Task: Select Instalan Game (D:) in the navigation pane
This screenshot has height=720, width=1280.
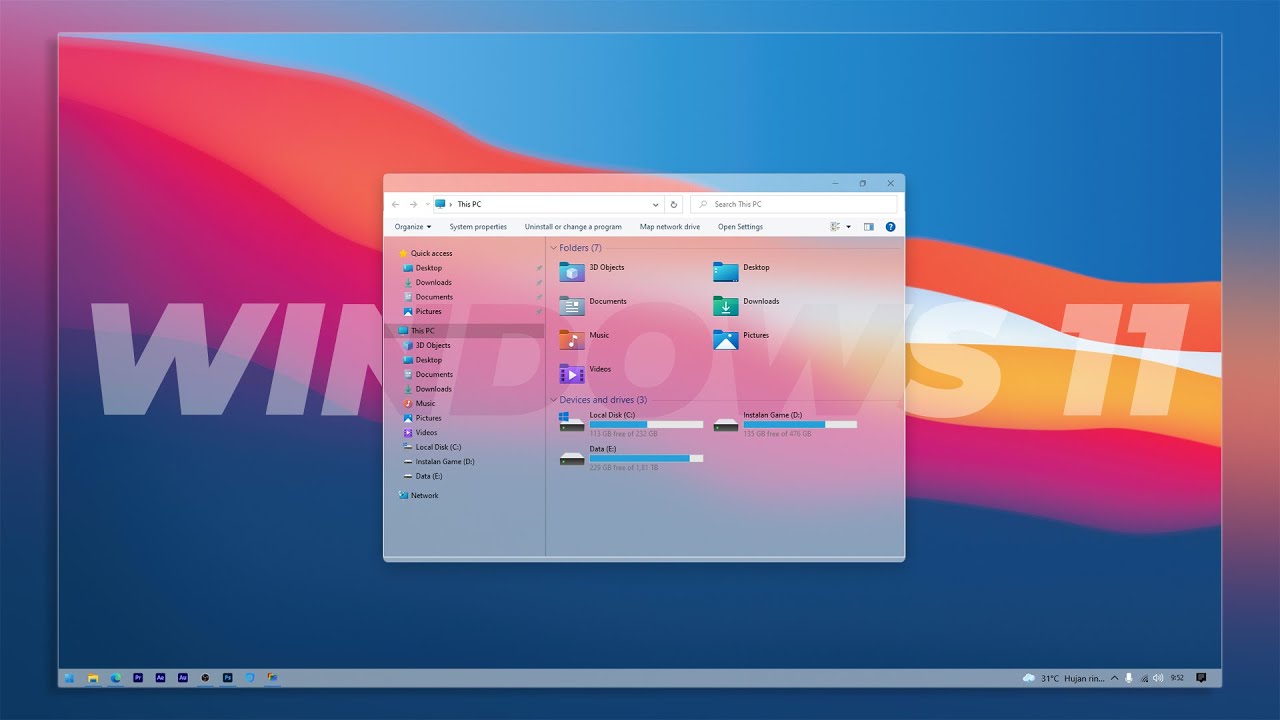Action: coord(438,461)
